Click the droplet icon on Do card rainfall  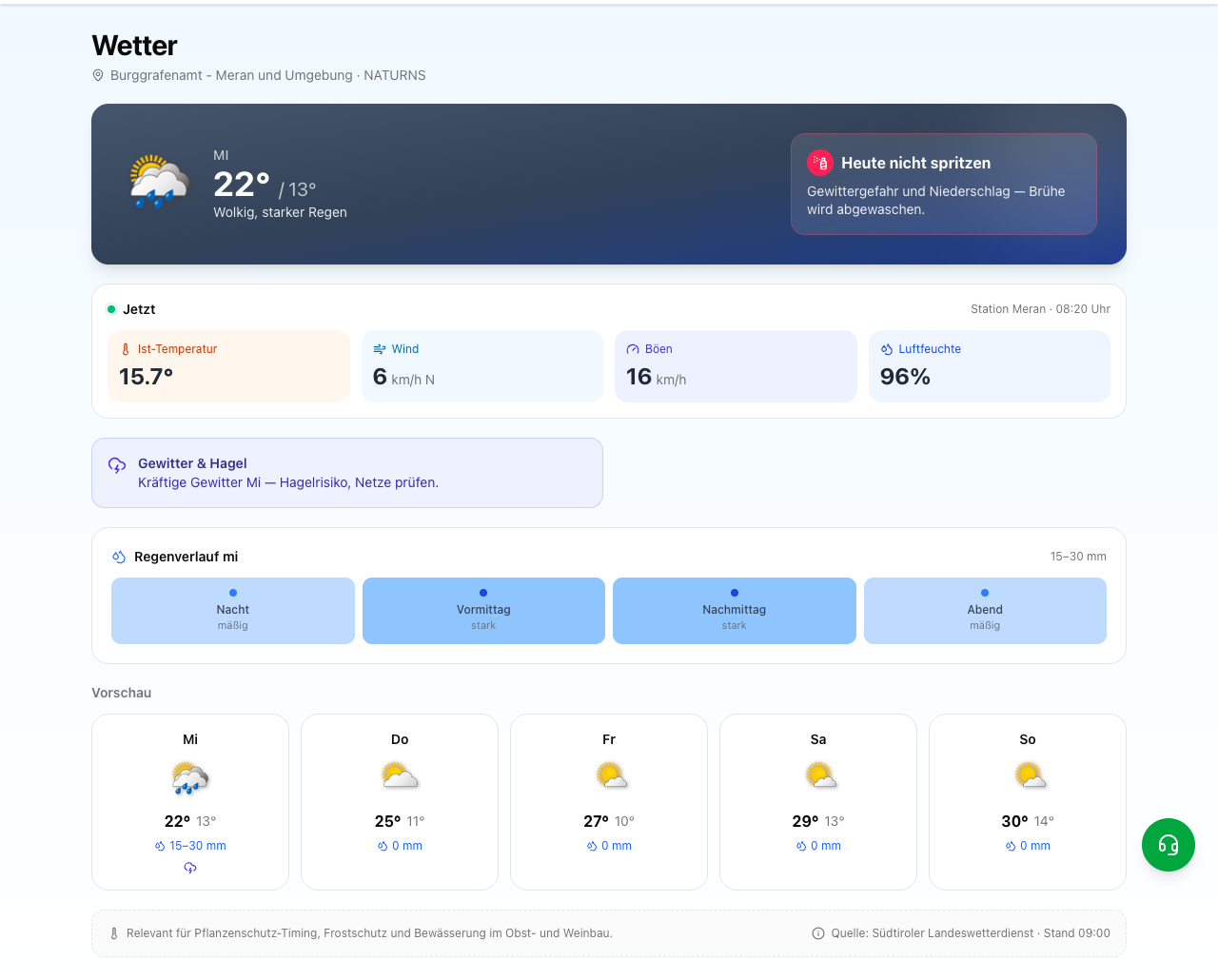tap(383, 846)
